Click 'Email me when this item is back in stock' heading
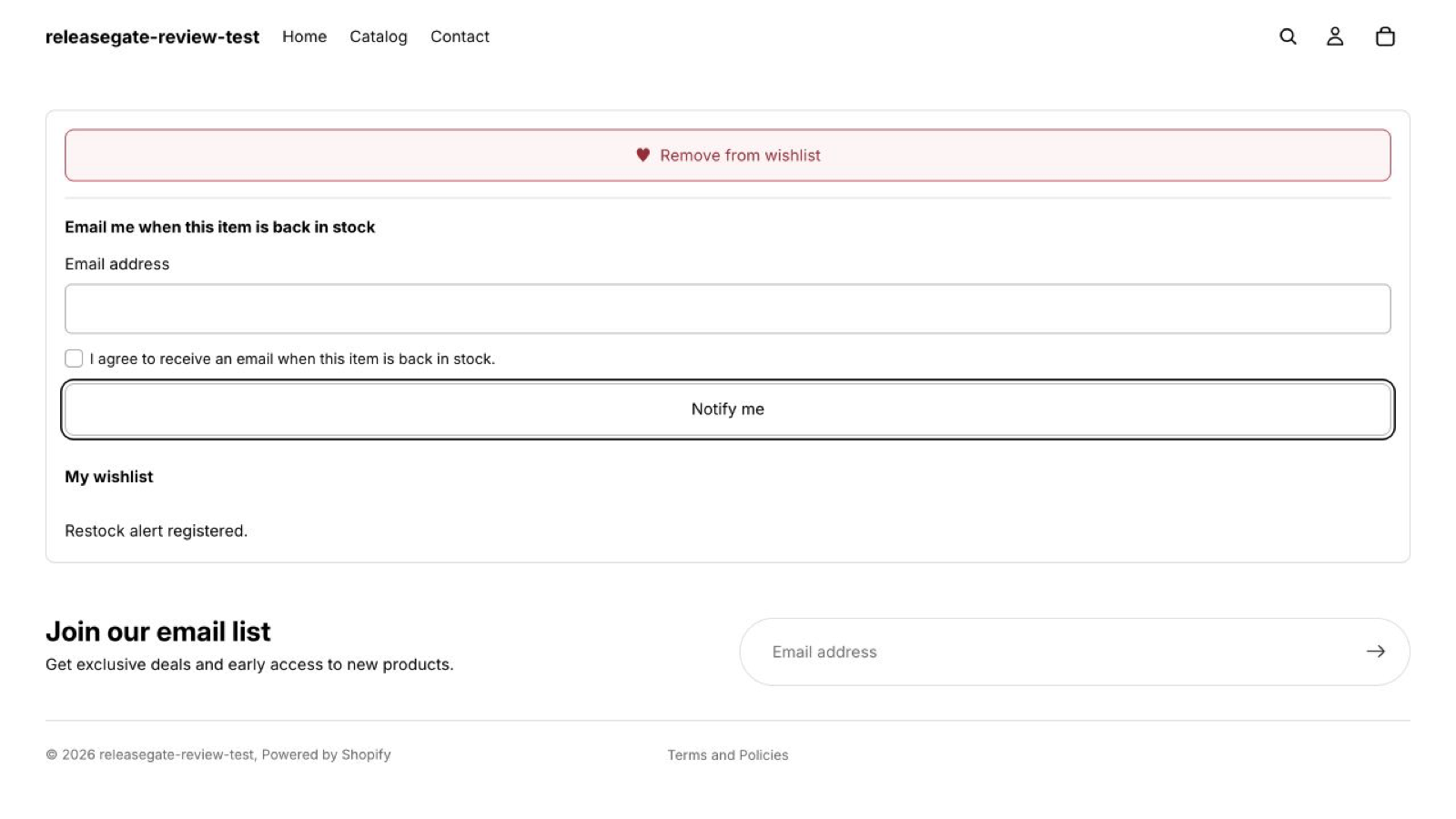 click(219, 227)
